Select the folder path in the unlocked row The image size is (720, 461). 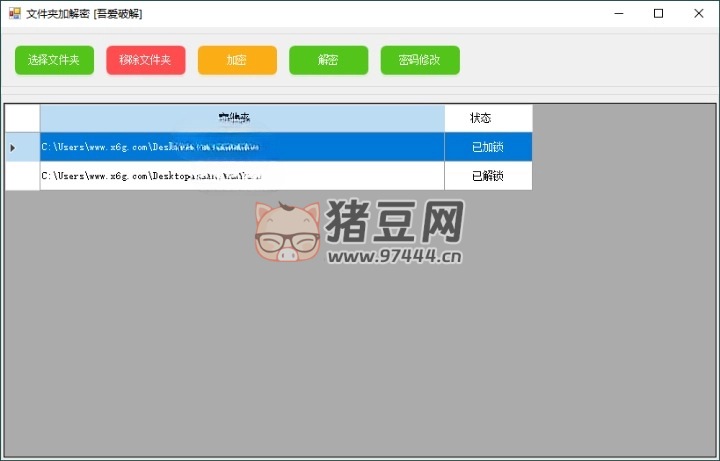[242, 176]
